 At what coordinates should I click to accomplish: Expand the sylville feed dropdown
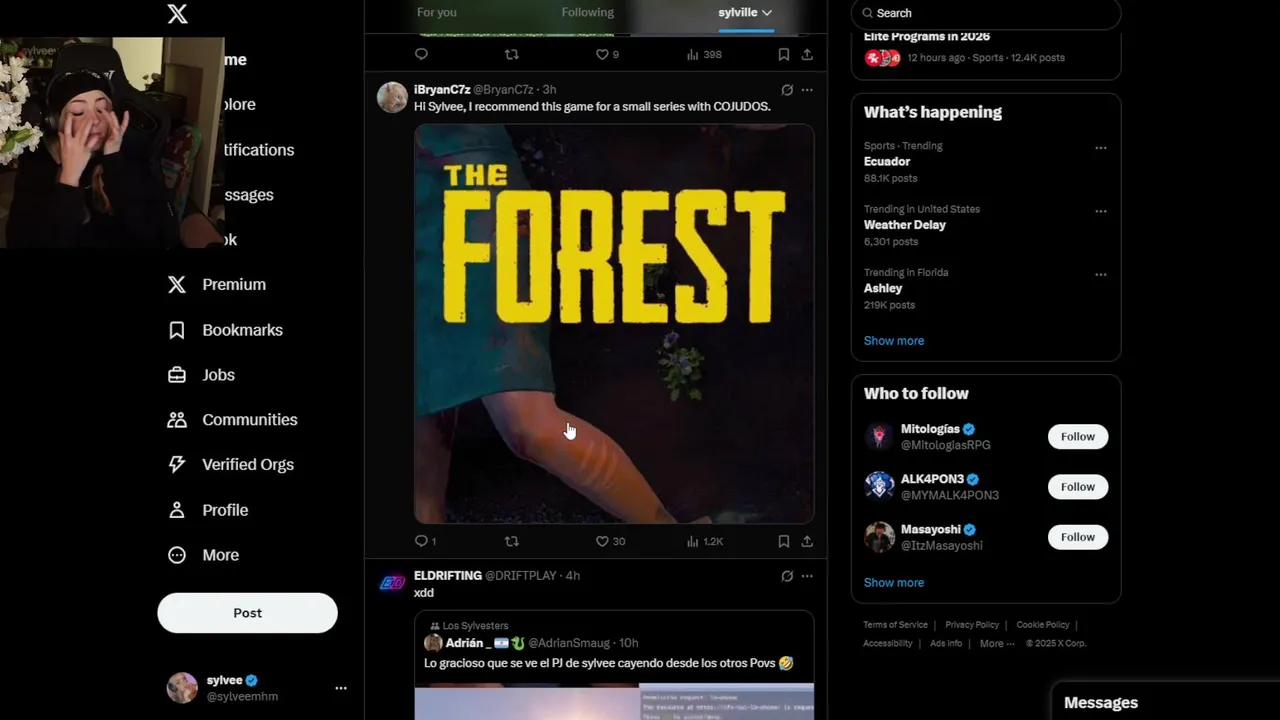745,12
